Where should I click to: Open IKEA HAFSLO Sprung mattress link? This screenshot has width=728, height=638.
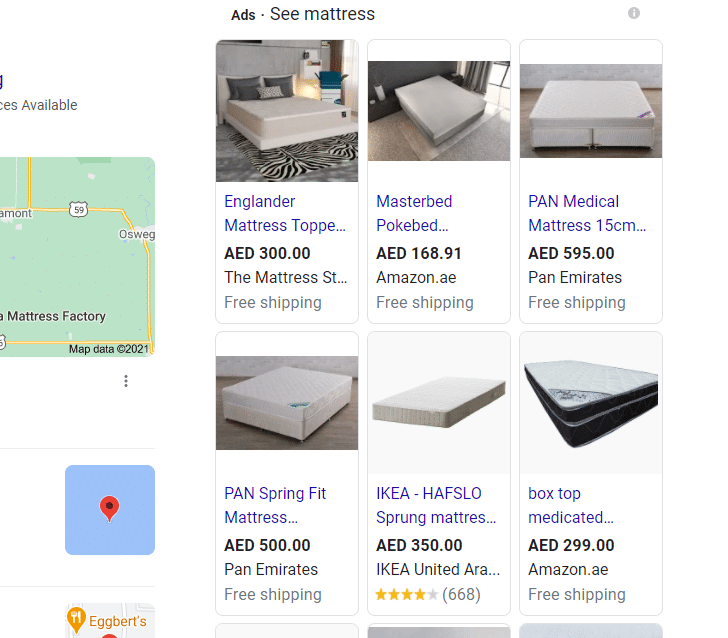click(436, 505)
